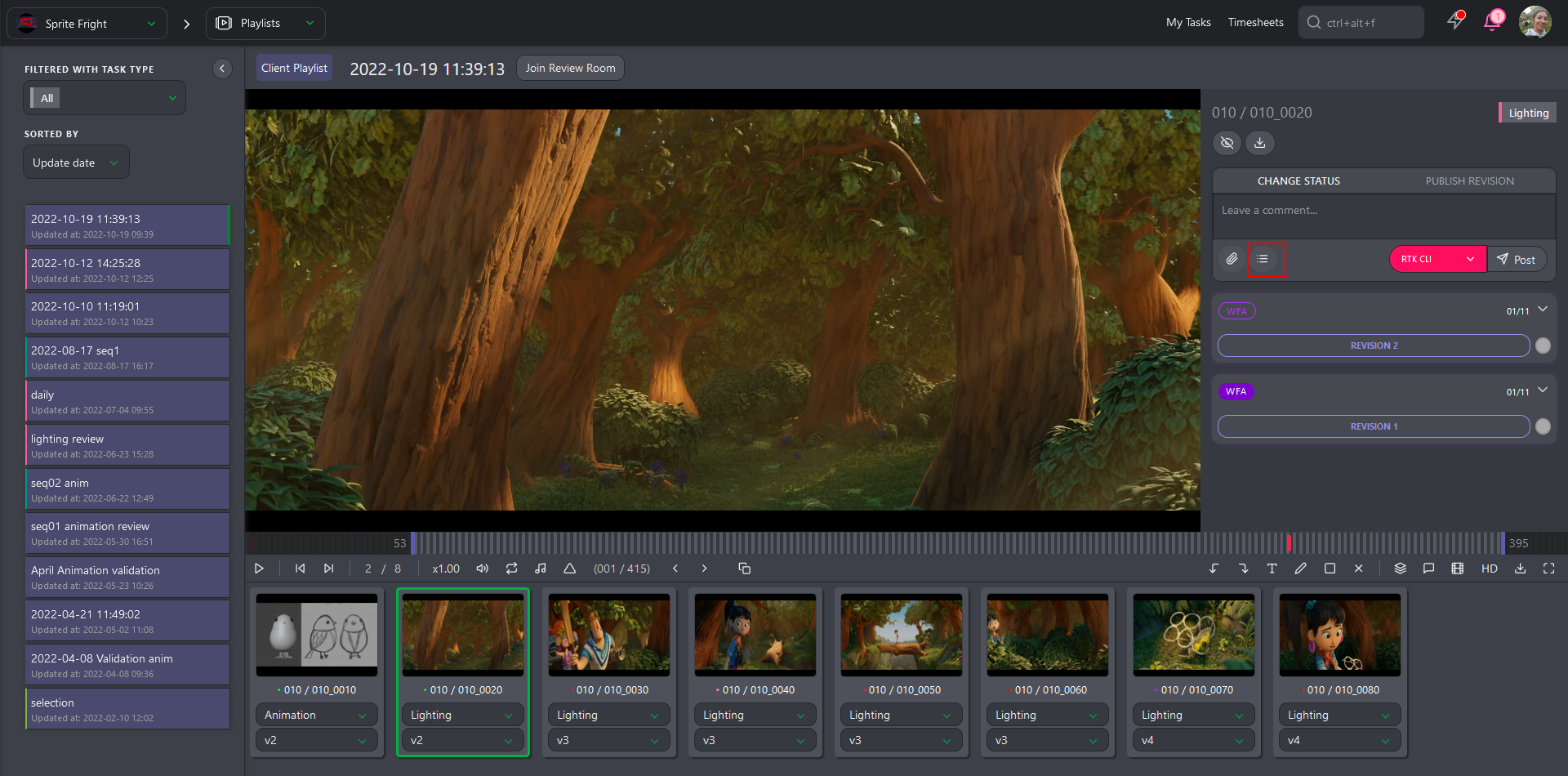Open Revision 1 preview

click(1374, 426)
